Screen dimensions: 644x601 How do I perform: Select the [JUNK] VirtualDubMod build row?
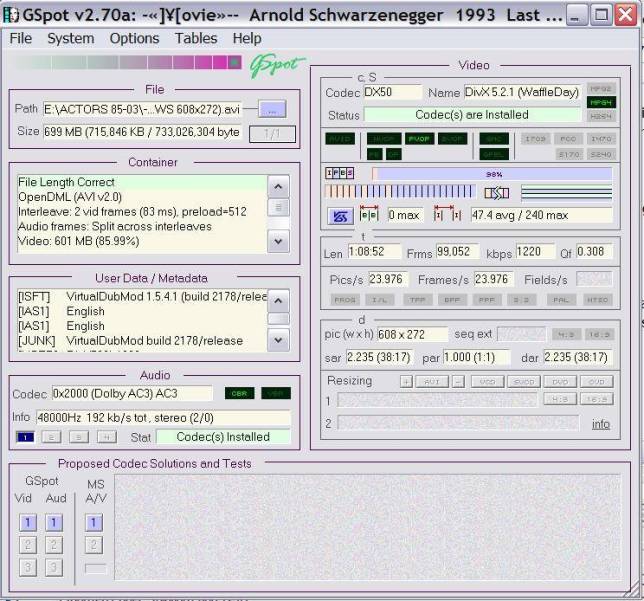pos(142,341)
